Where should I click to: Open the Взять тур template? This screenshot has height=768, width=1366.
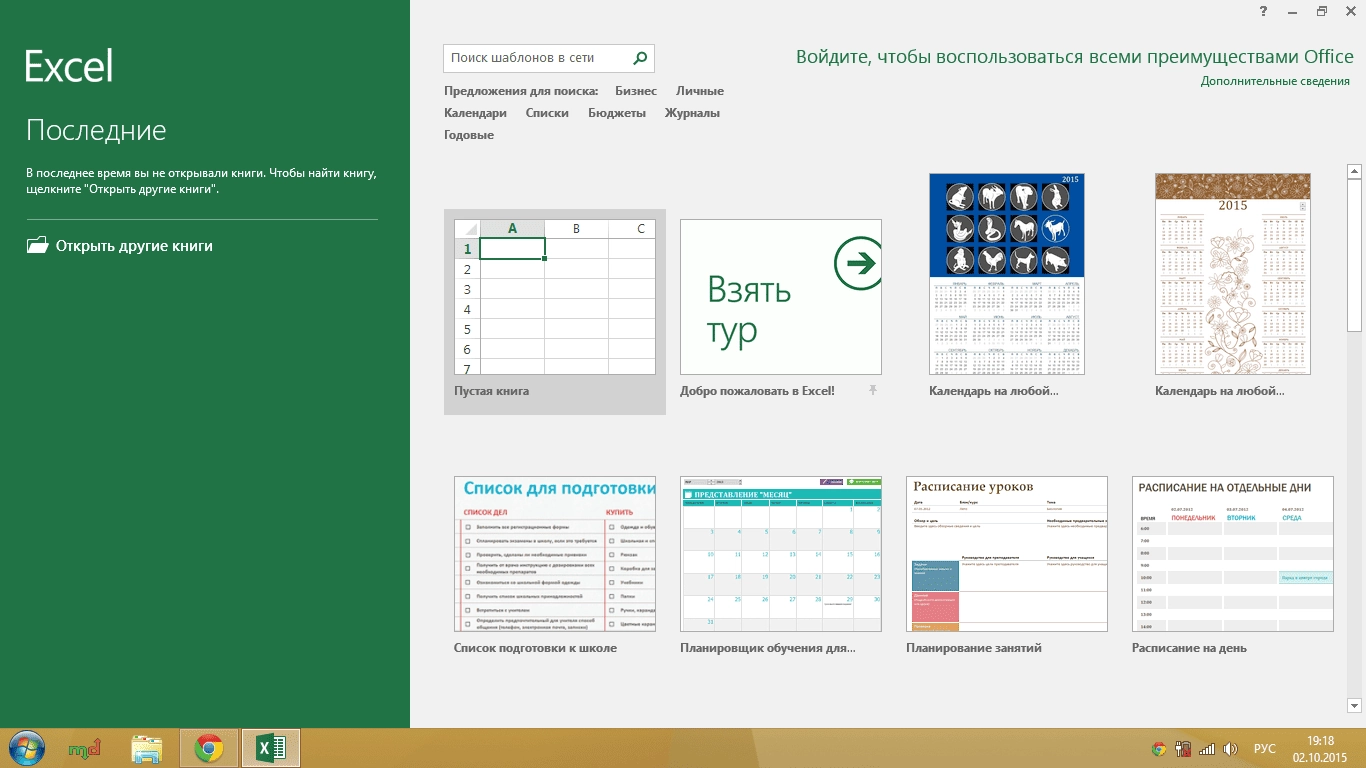coord(781,297)
